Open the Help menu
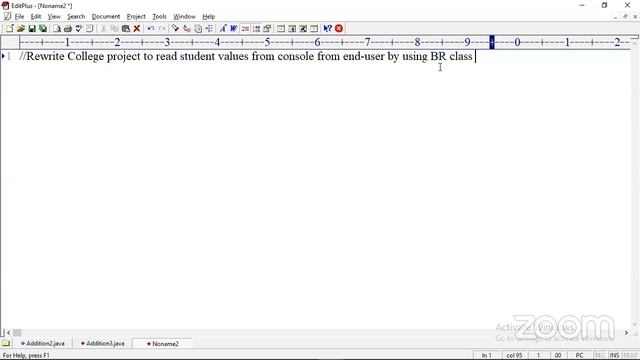The height and width of the screenshot is (360, 640). pyautogui.click(x=209, y=17)
